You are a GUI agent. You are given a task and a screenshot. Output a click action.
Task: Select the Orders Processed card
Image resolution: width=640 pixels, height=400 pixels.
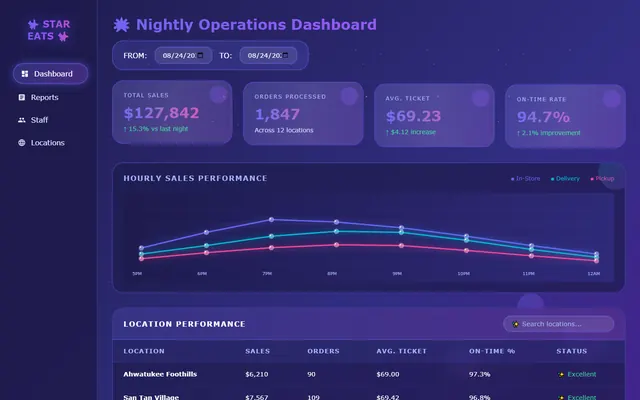pyautogui.click(x=303, y=113)
